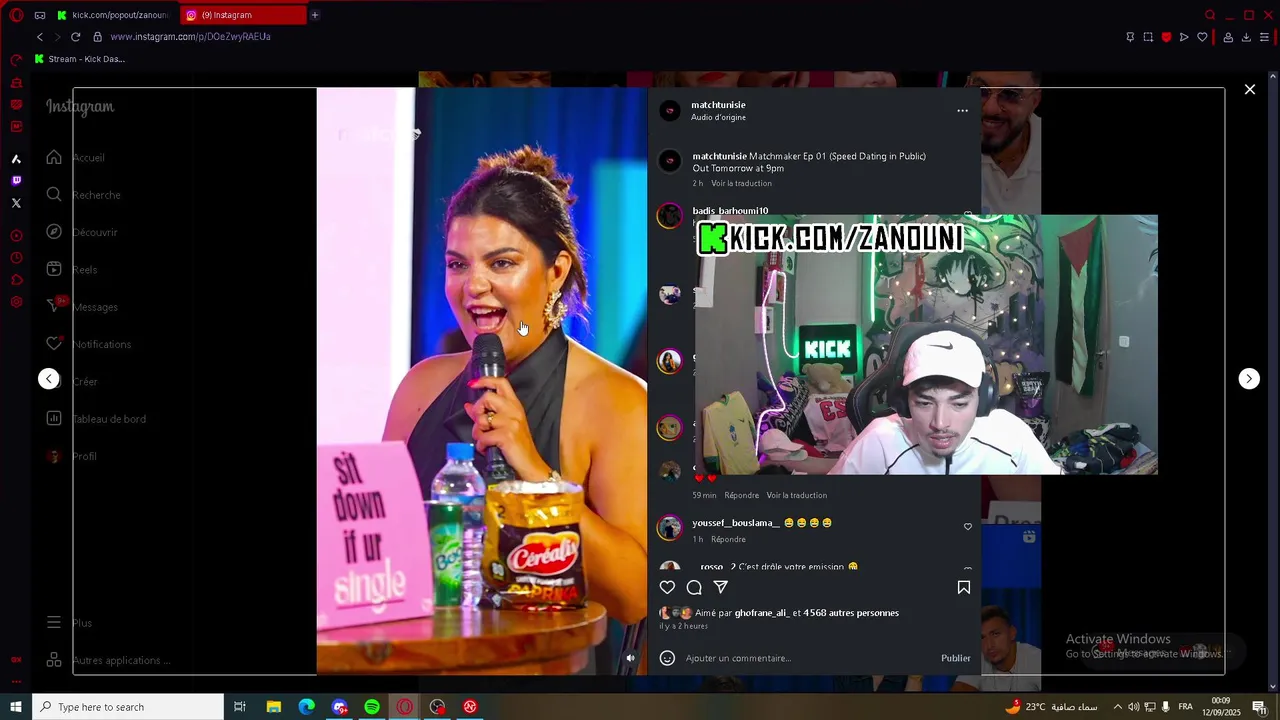The width and height of the screenshot is (1280, 720).
Task: Open the browser easy setup sliders icon
Action: tap(1264, 37)
